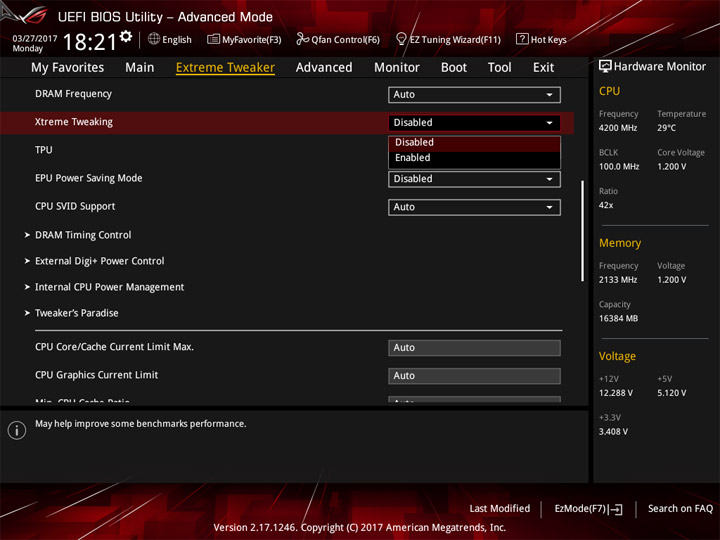Click the settings list scrollbar

pyautogui.click(x=582, y=231)
